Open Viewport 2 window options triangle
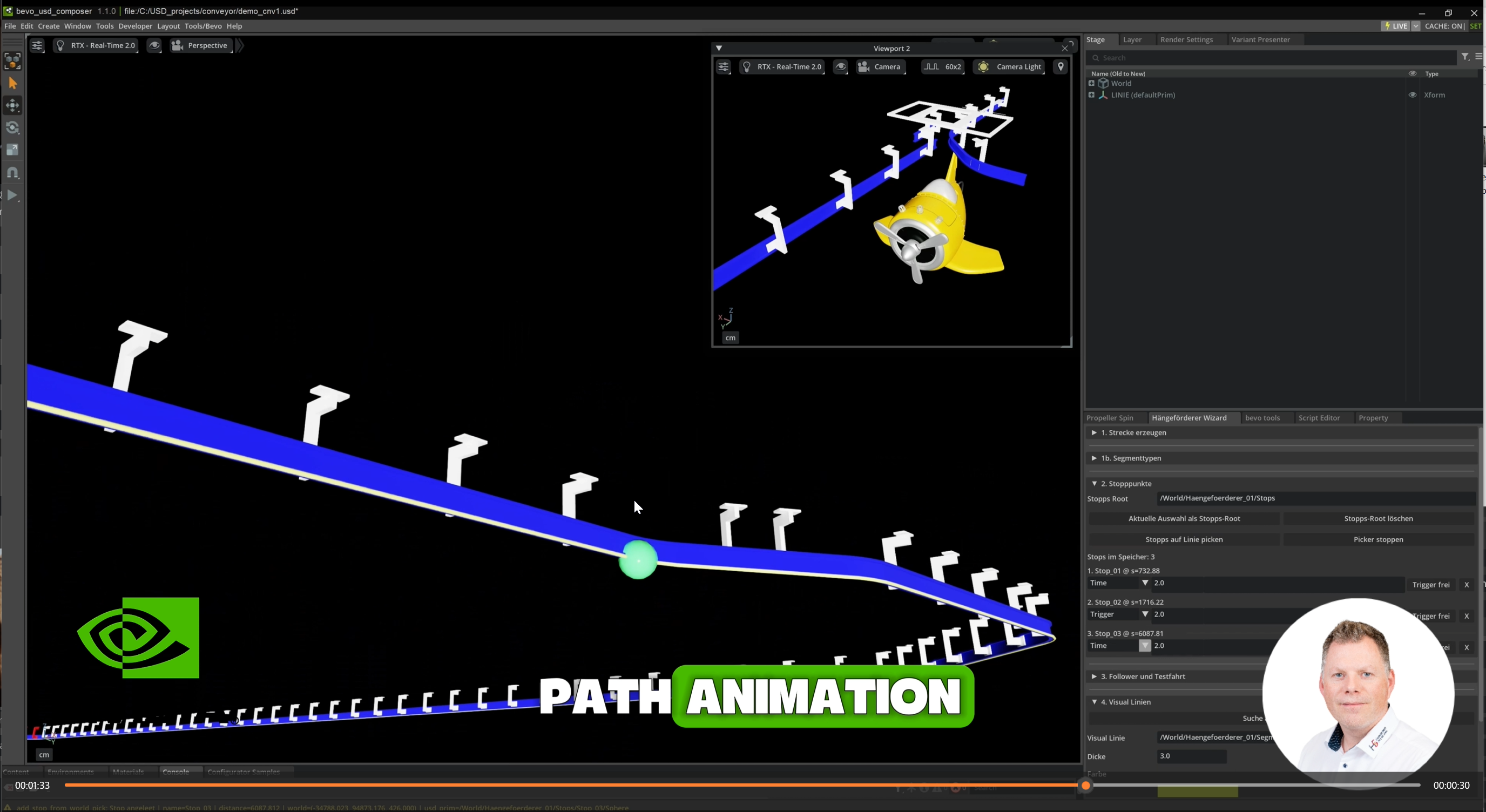1486x812 pixels. point(719,49)
